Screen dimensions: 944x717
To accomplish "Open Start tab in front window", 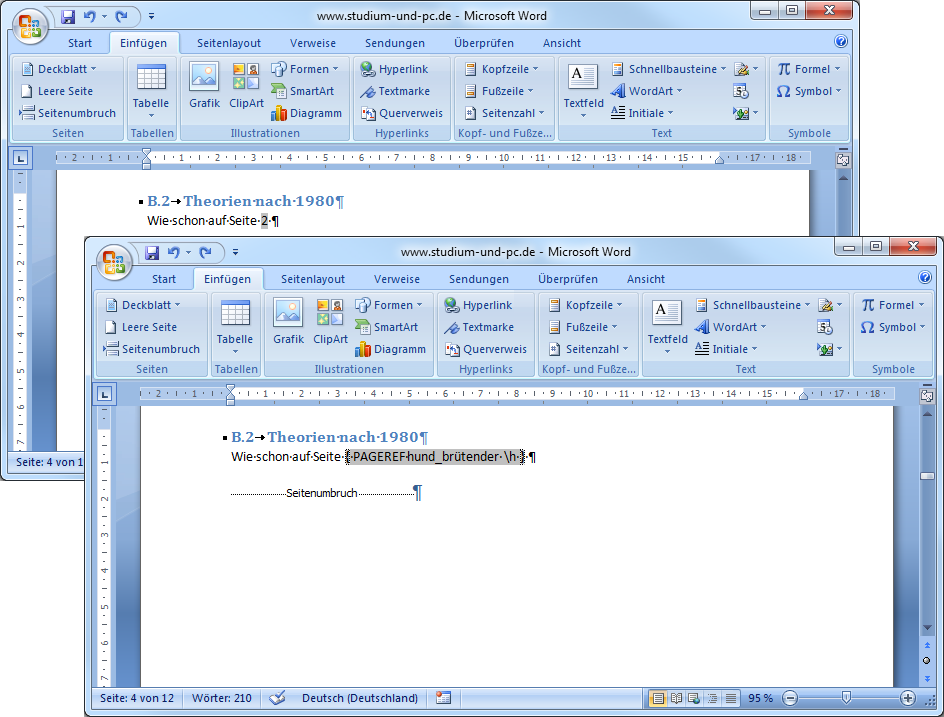I will click(164, 279).
